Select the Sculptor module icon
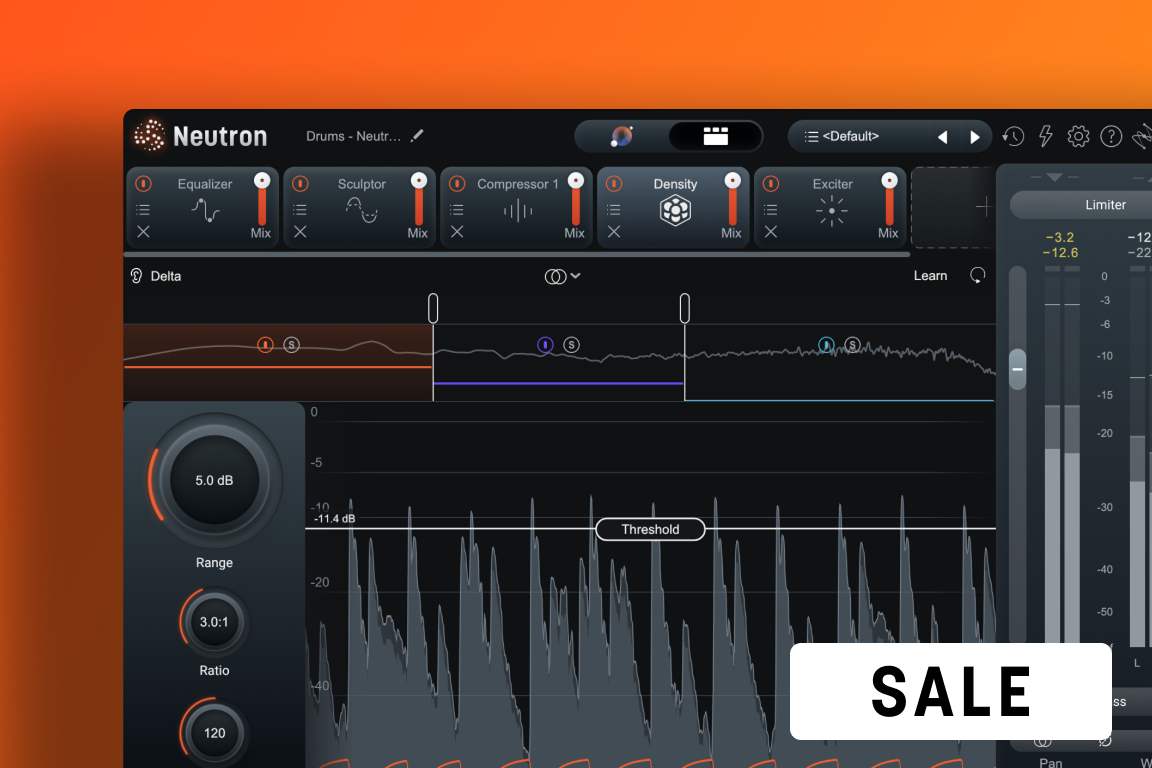The height and width of the screenshot is (768, 1152). pyautogui.click(x=361, y=211)
